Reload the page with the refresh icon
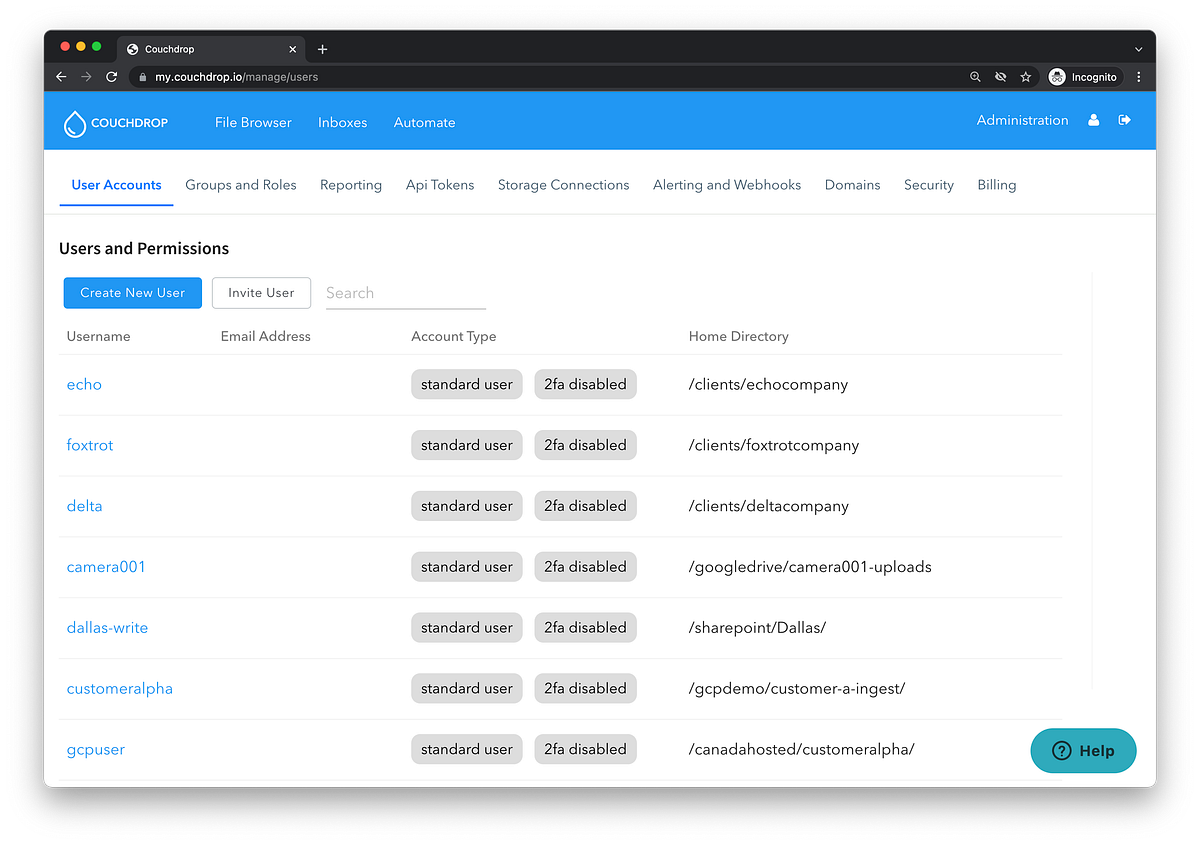The width and height of the screenshot is (1200, 845). tap(111, 76)
